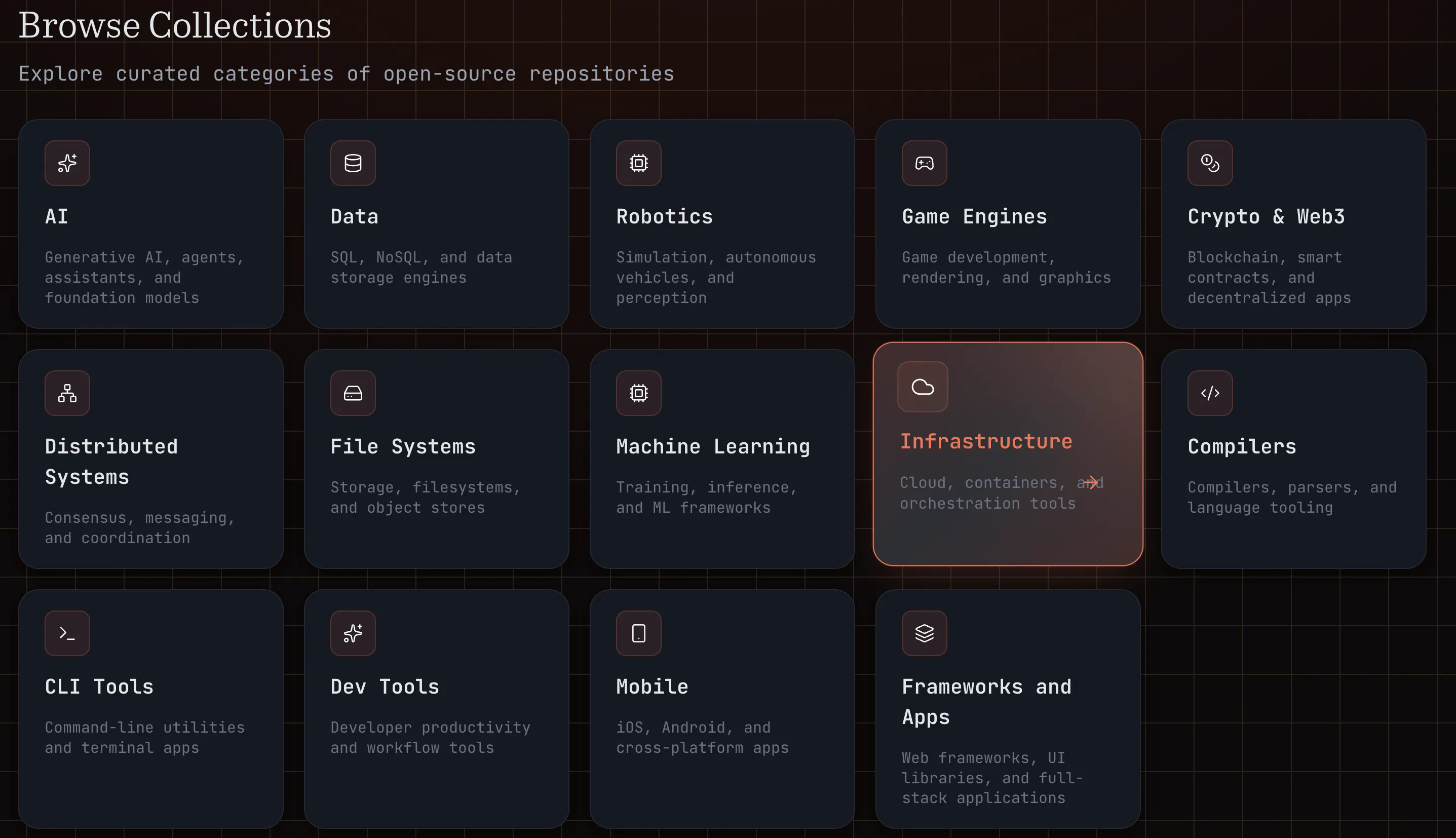1456x838 pixels.
Task: Click the chip icon on Machine Learning card
Action: [638, 393]
